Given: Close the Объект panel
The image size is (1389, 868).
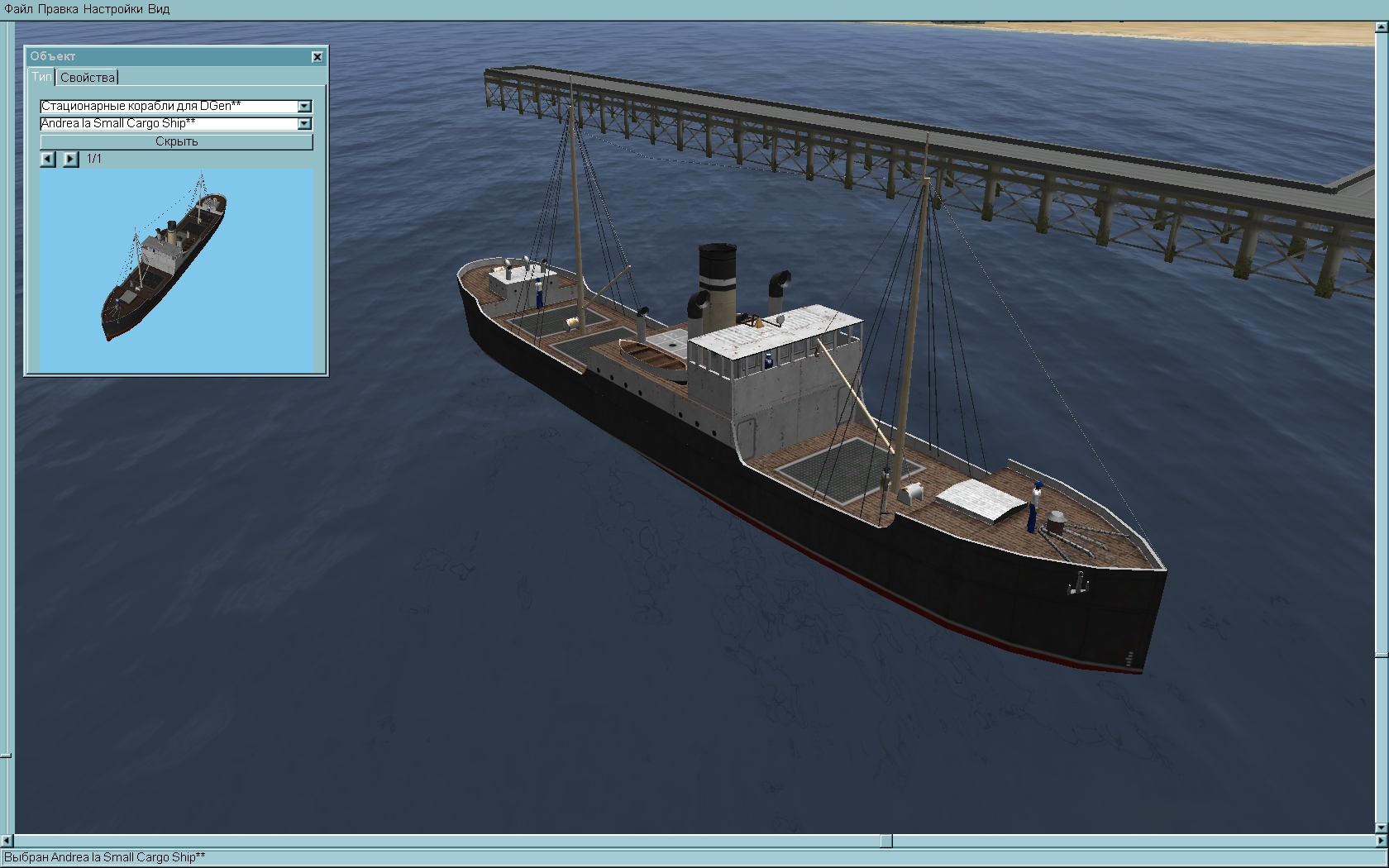Looking at the screenshot, I should pyautogui.click(x=317, y=56).
